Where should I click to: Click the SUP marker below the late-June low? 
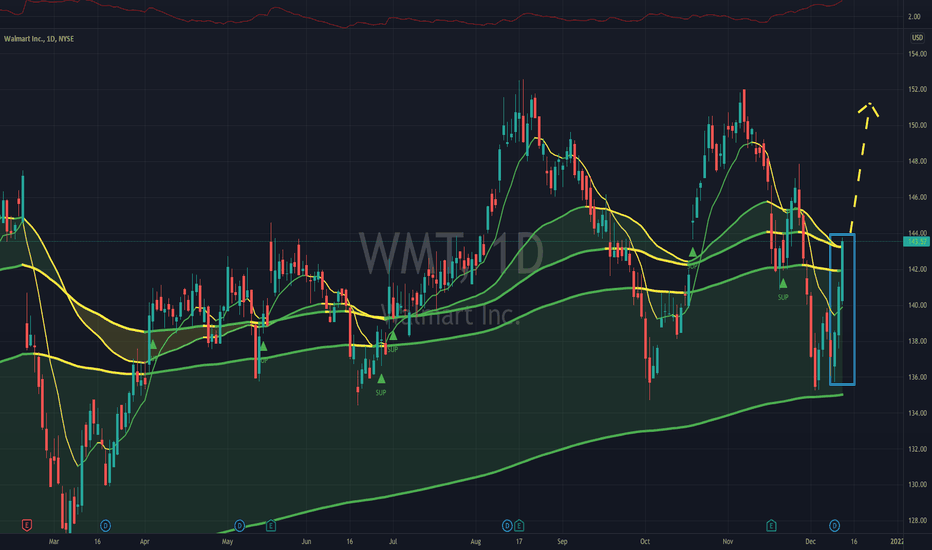(x=381, y=392)
